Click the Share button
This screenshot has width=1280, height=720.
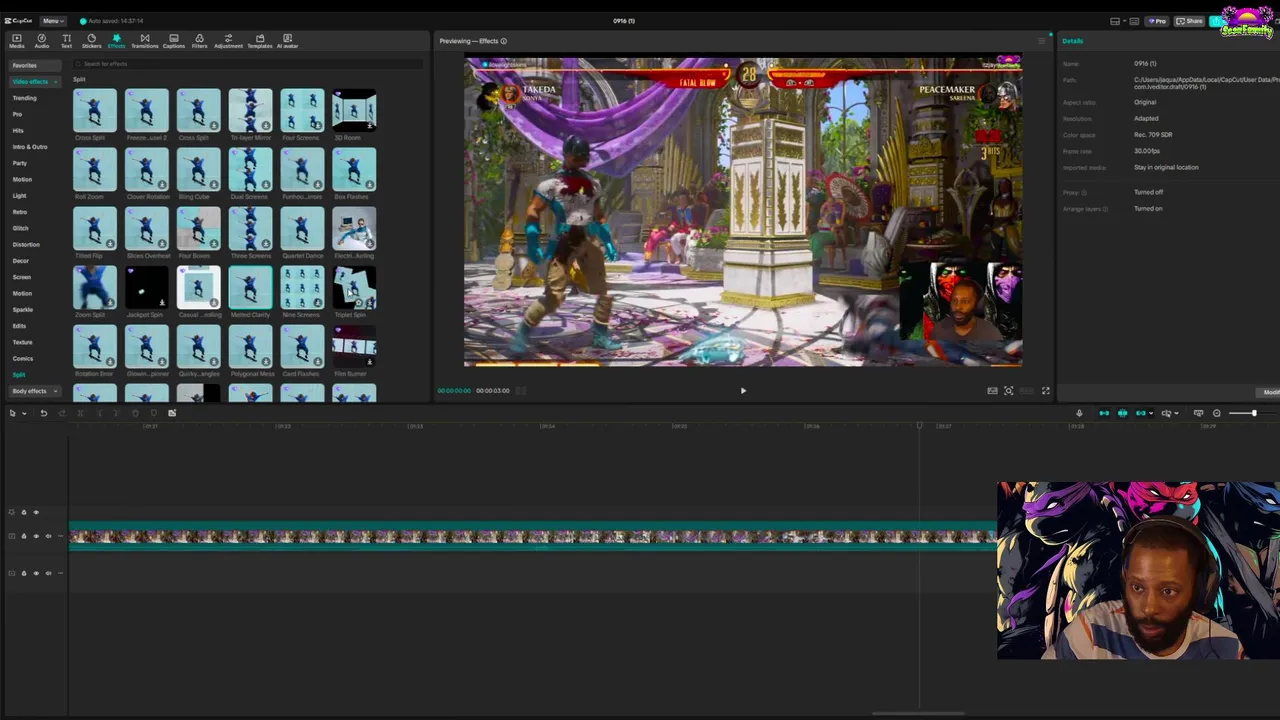[1189, 21]
